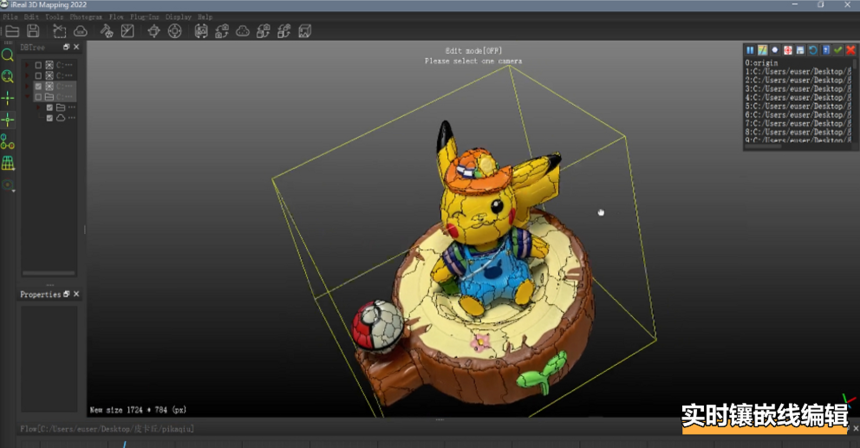Image resolution: width=860 pixels, height=448 pixels.
Task: Open the Tools menu
Action: tap(54, 17)
